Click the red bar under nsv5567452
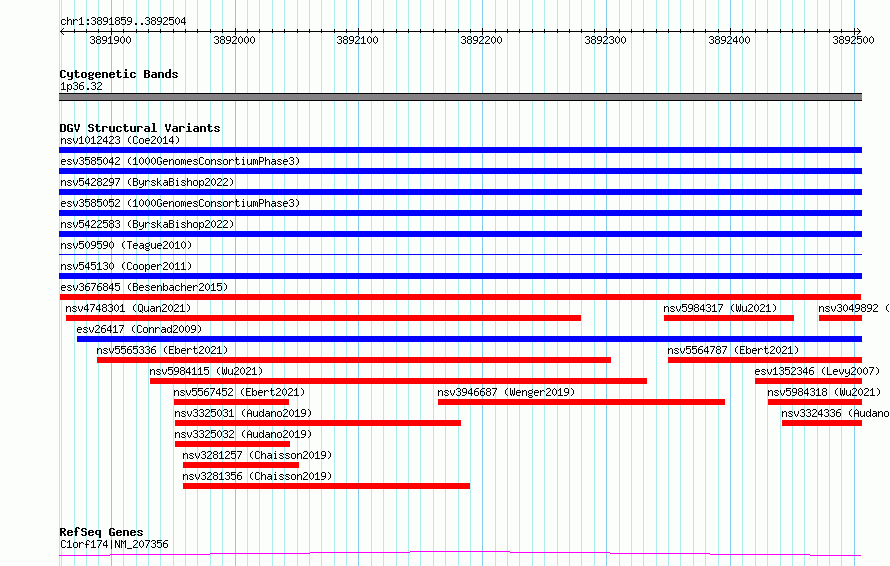Image resolution: width=890 pixels, height=566 pixels. pos(232,402)
